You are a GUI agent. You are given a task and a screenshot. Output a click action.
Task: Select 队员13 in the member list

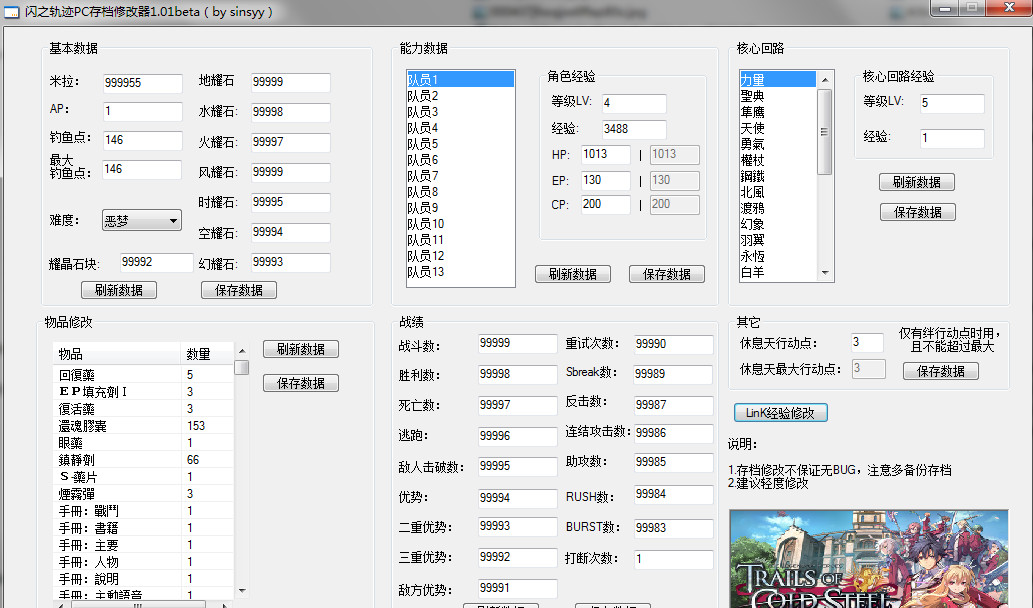(460, 272)
